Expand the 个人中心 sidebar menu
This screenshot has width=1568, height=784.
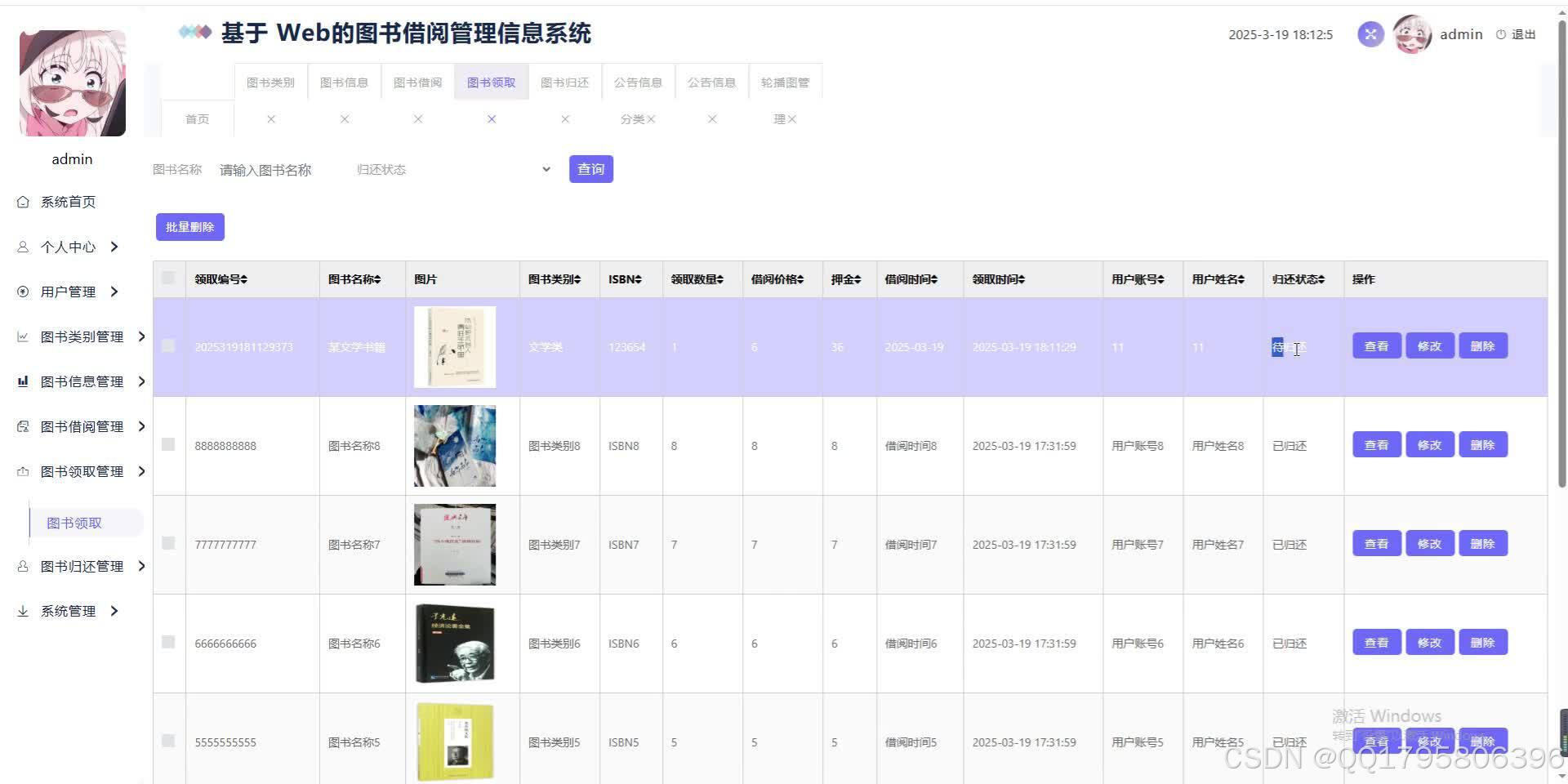[69, 247]
